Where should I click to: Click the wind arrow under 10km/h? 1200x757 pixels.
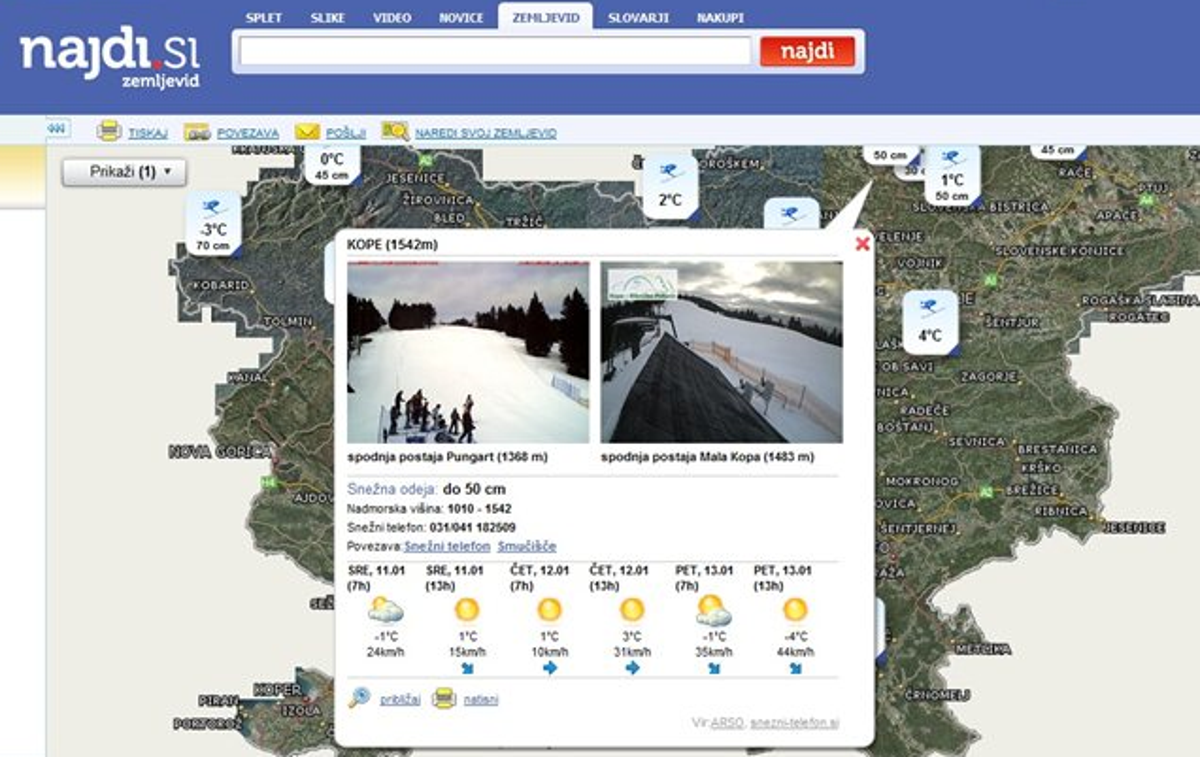click(549, 668)
